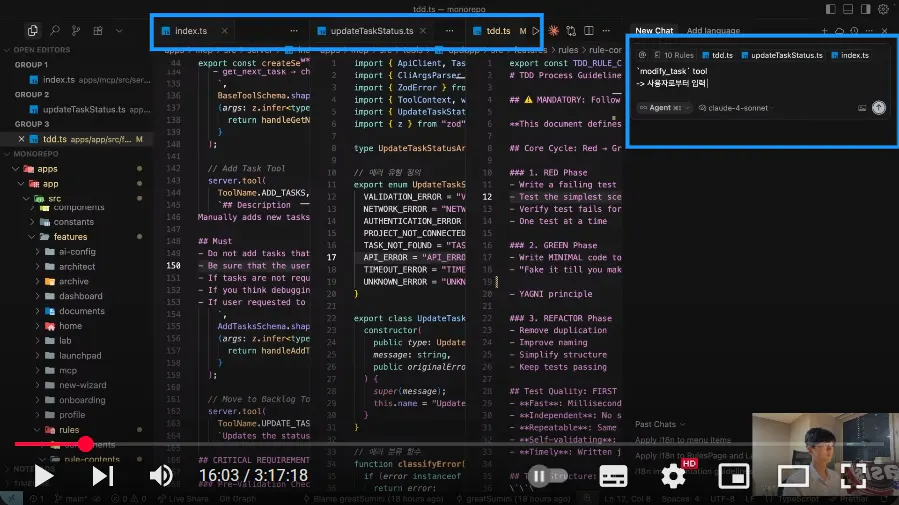This screenshot has height=505, width=899.
Task: Select the tdd.ts editor tab
Action: tap(498, 31)
